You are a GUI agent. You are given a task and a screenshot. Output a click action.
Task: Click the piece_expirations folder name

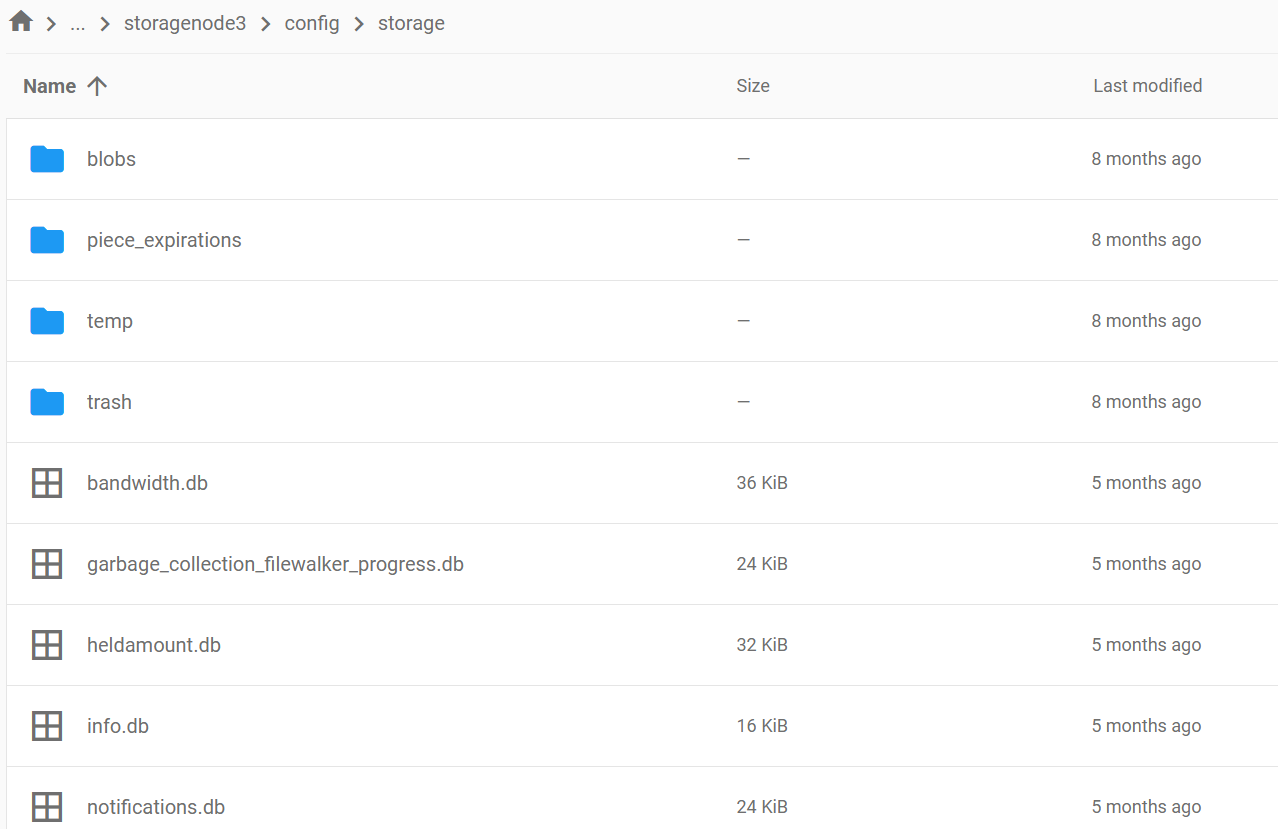pyautogui.click(x=164, y=240)
